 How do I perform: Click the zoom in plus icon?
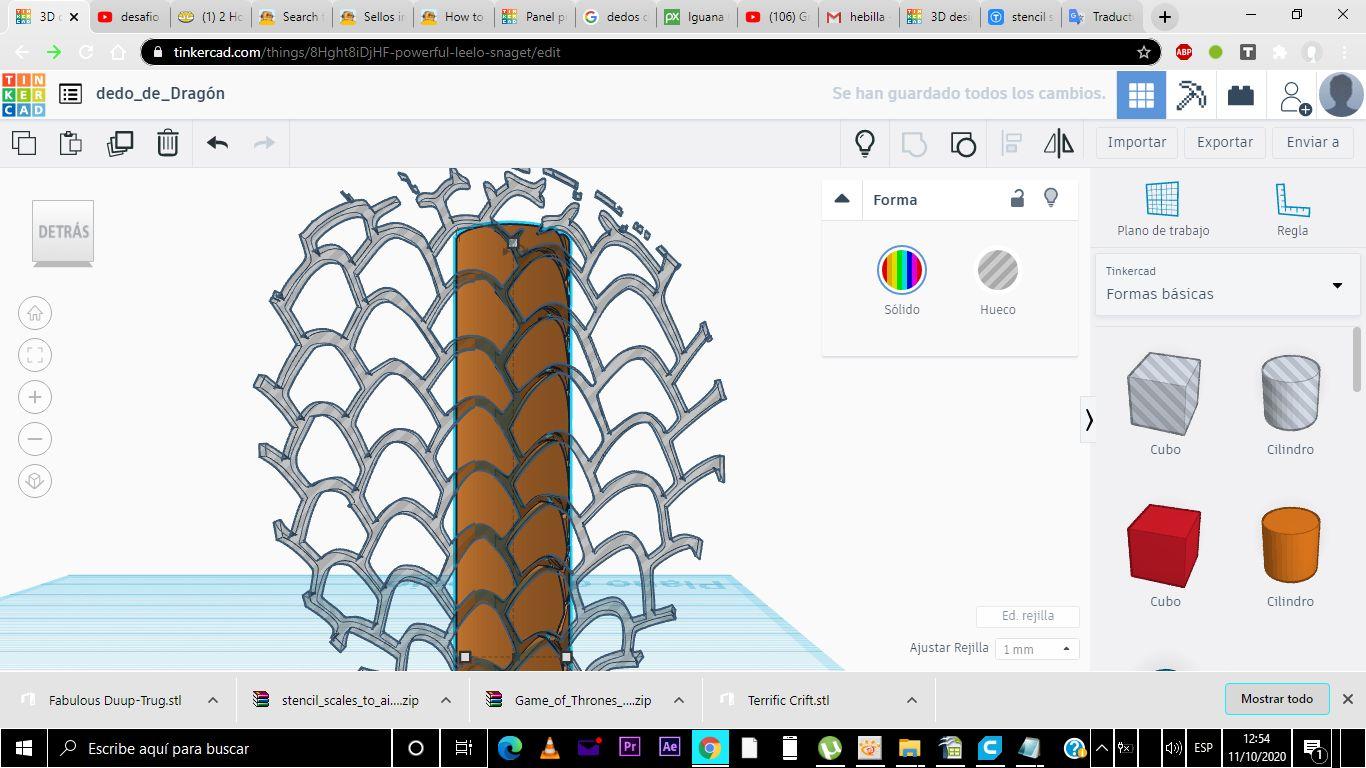pos(35,397)
